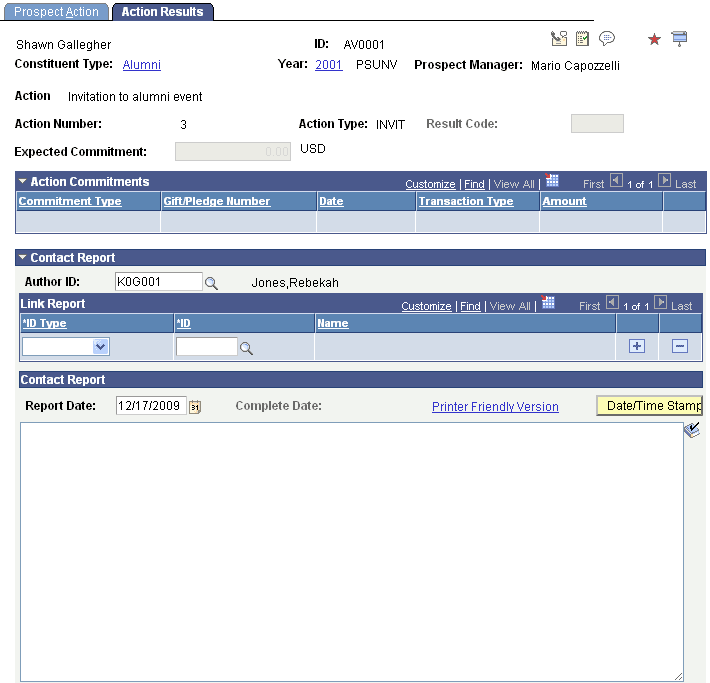
Task: Open the 2001 year link
Action: pyautogui.click(x=328, y=65)
